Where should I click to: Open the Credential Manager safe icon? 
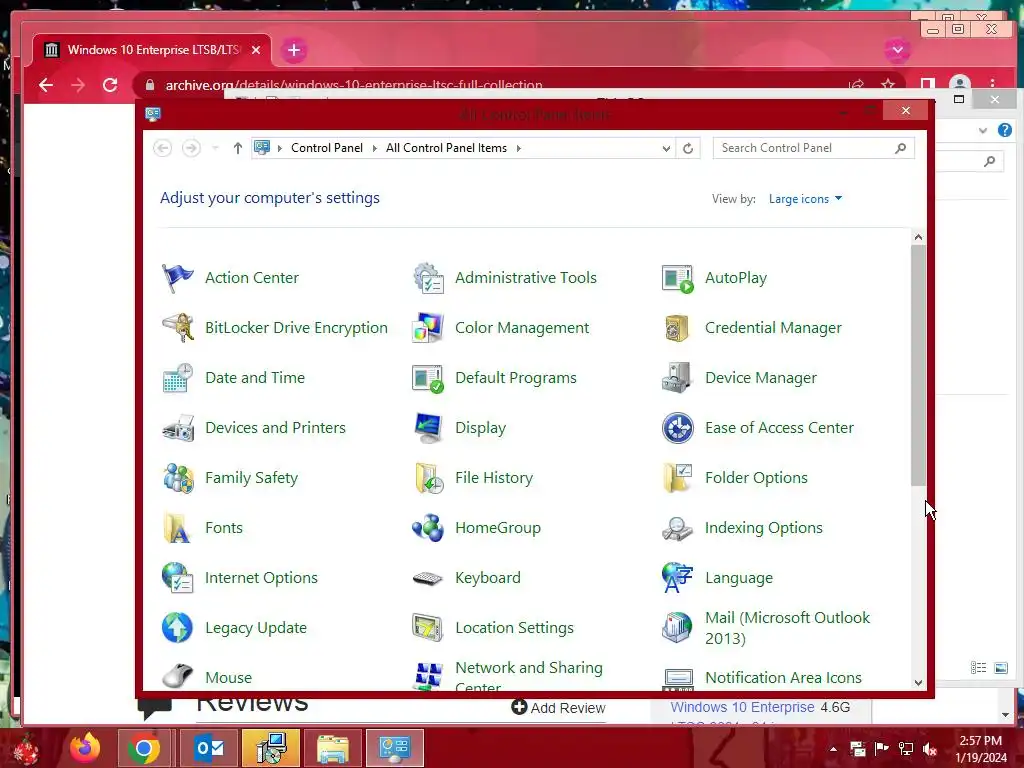pos(677,328)
